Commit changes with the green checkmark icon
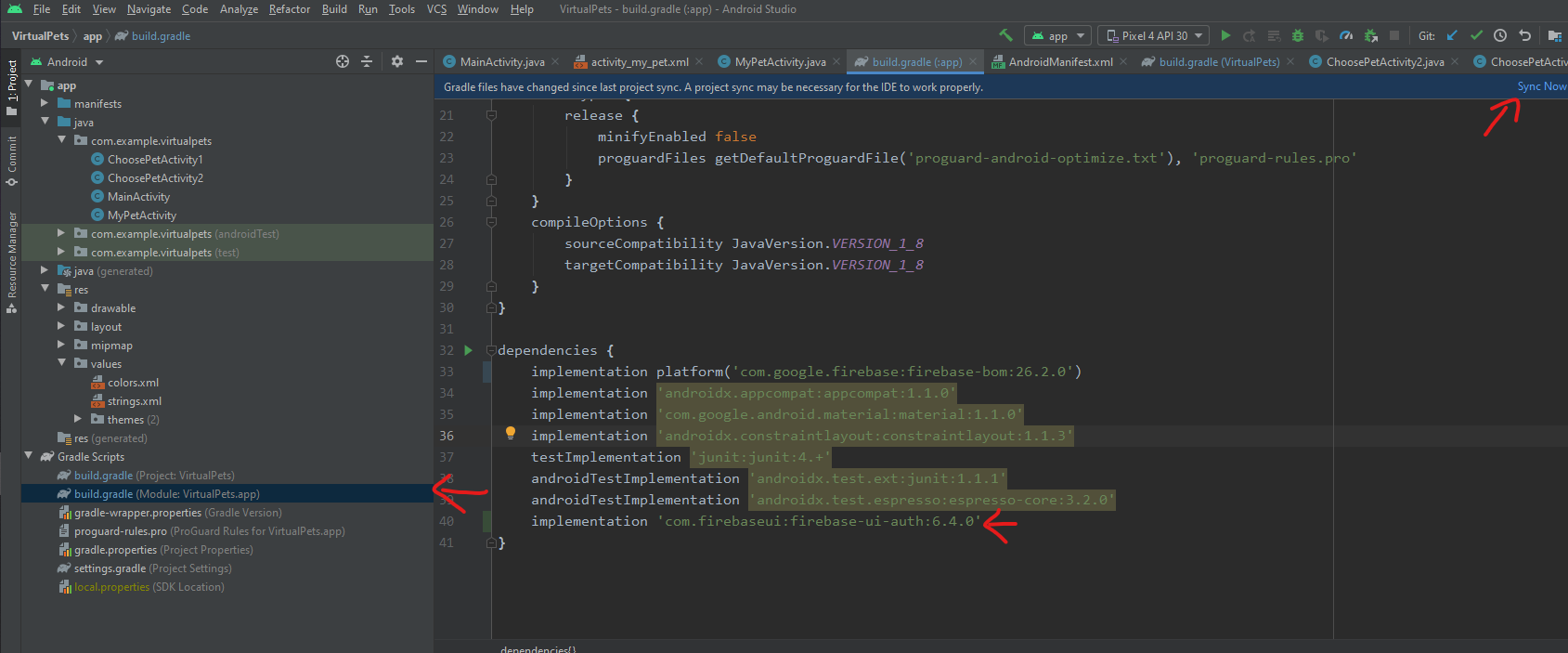This screenshot has width=1568, height=653. pyautogui.click(x=1476, y=35)
